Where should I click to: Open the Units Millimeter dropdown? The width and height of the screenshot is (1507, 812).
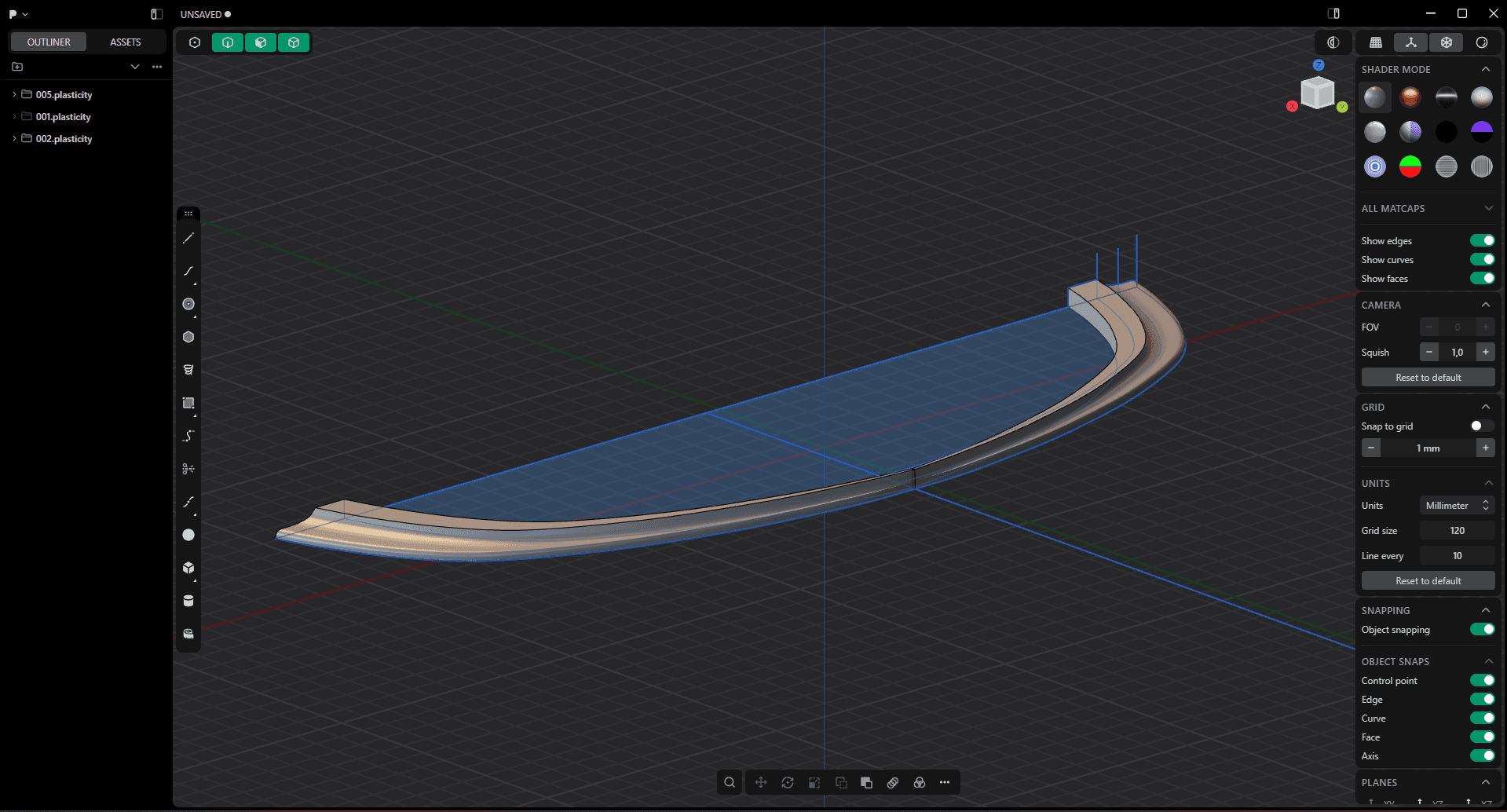[1457, 505]
